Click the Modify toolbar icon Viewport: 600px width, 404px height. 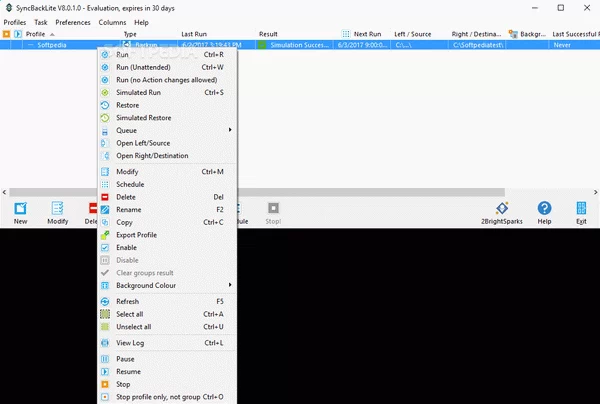tap(58, 211)
